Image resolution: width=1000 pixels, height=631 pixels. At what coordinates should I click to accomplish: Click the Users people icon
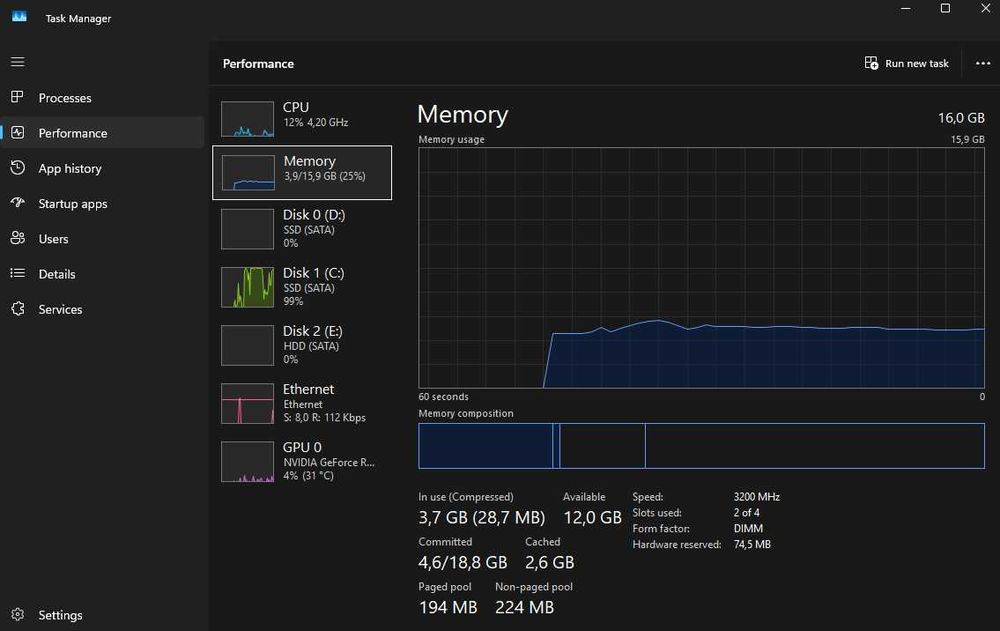(x=17, y=238)
